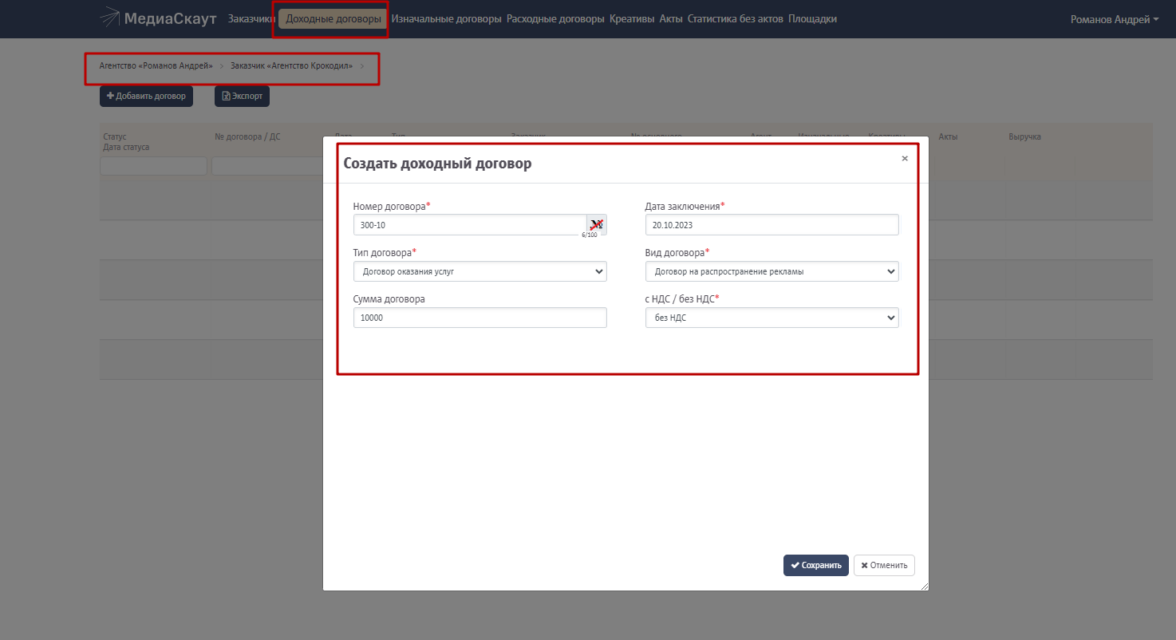Go to Изначальные договоры section
Image resolution: width=1176 pixels, height=640 pixels.
click(446, 19)
